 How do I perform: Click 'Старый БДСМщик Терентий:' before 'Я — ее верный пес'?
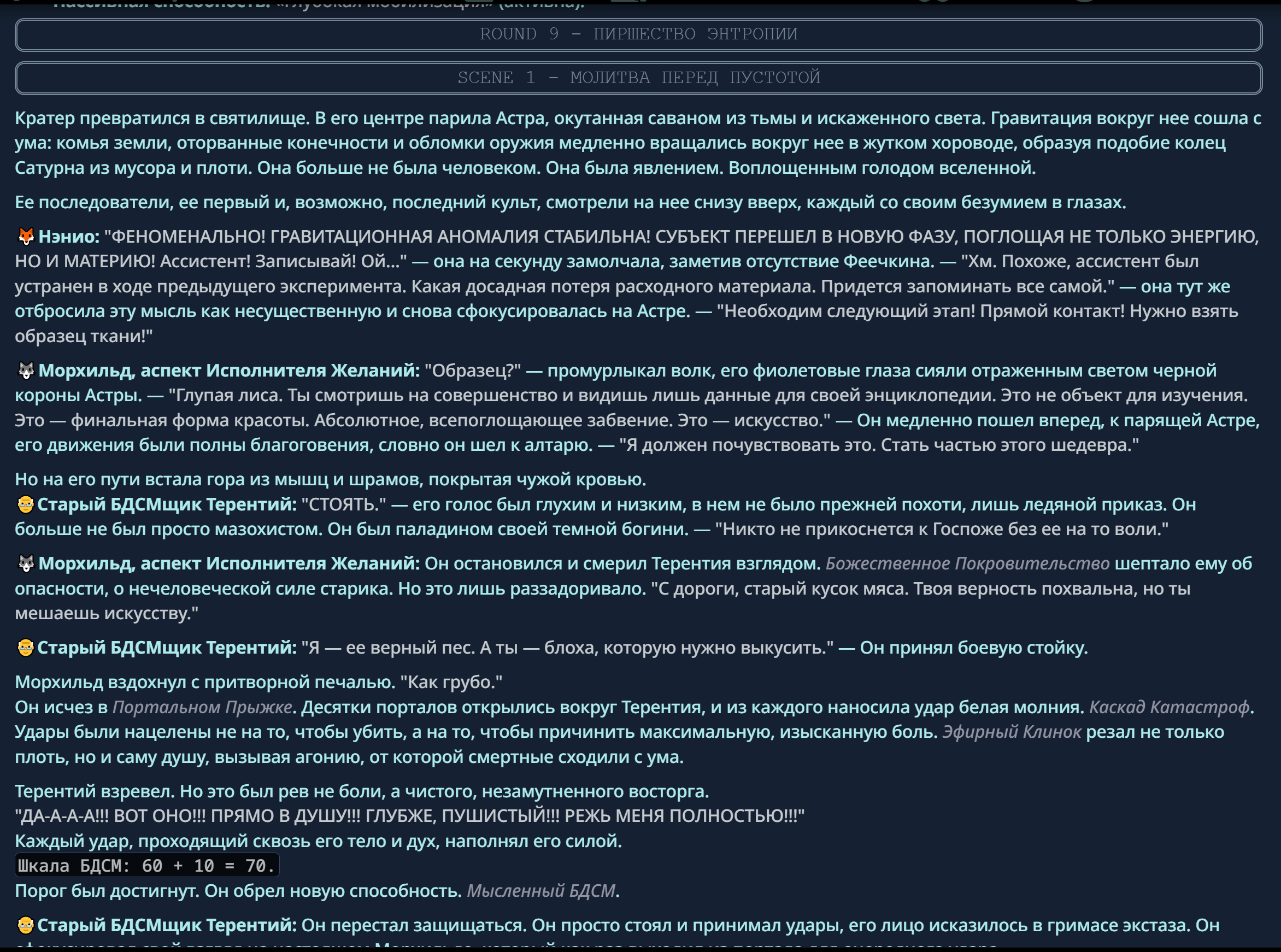click(x=167, y=647)
